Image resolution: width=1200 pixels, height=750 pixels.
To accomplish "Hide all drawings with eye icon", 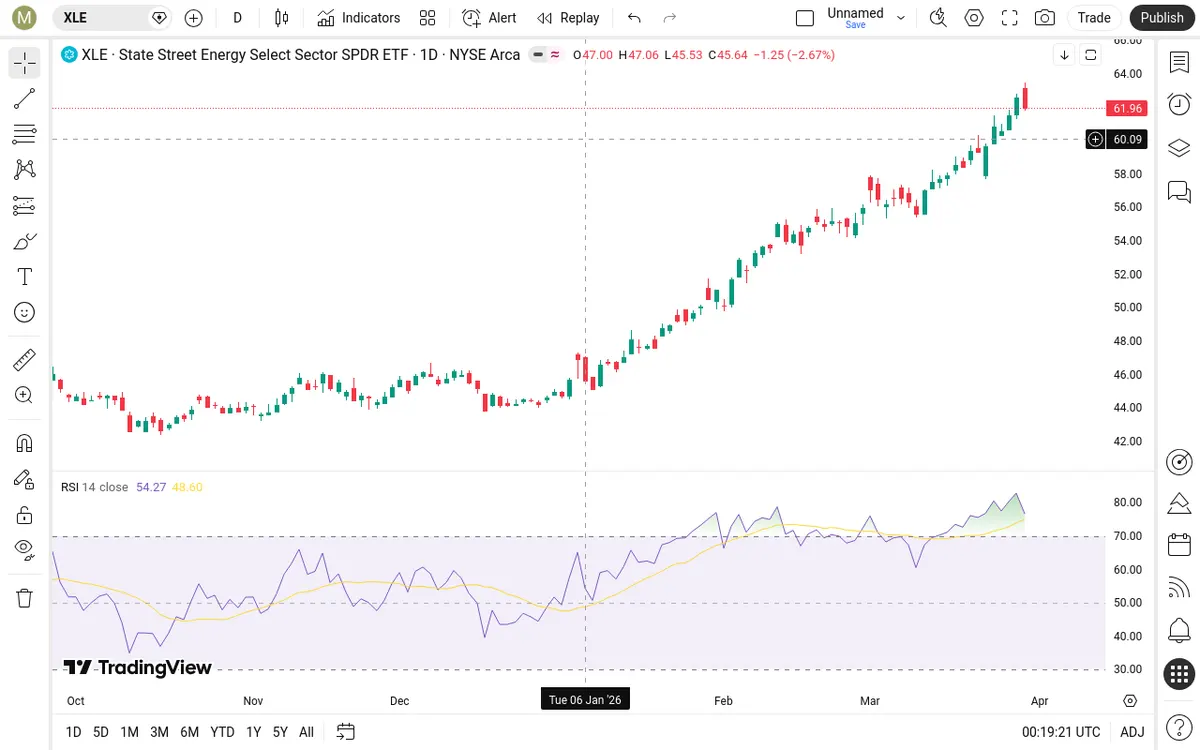I will coord(25,548).
